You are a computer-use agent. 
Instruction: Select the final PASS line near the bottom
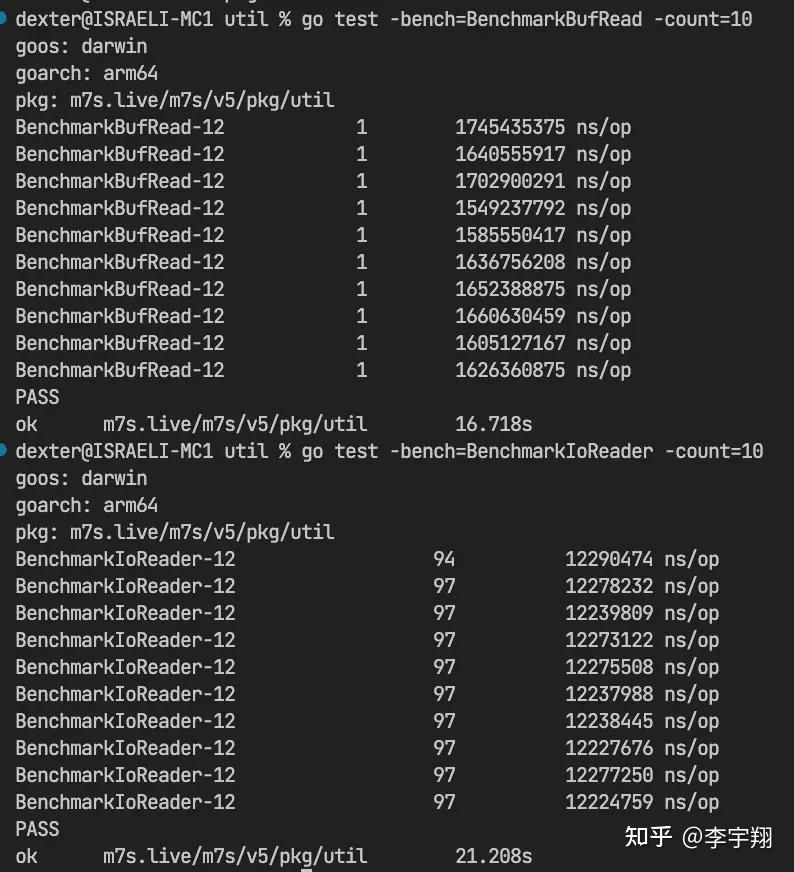pos(38,829)
